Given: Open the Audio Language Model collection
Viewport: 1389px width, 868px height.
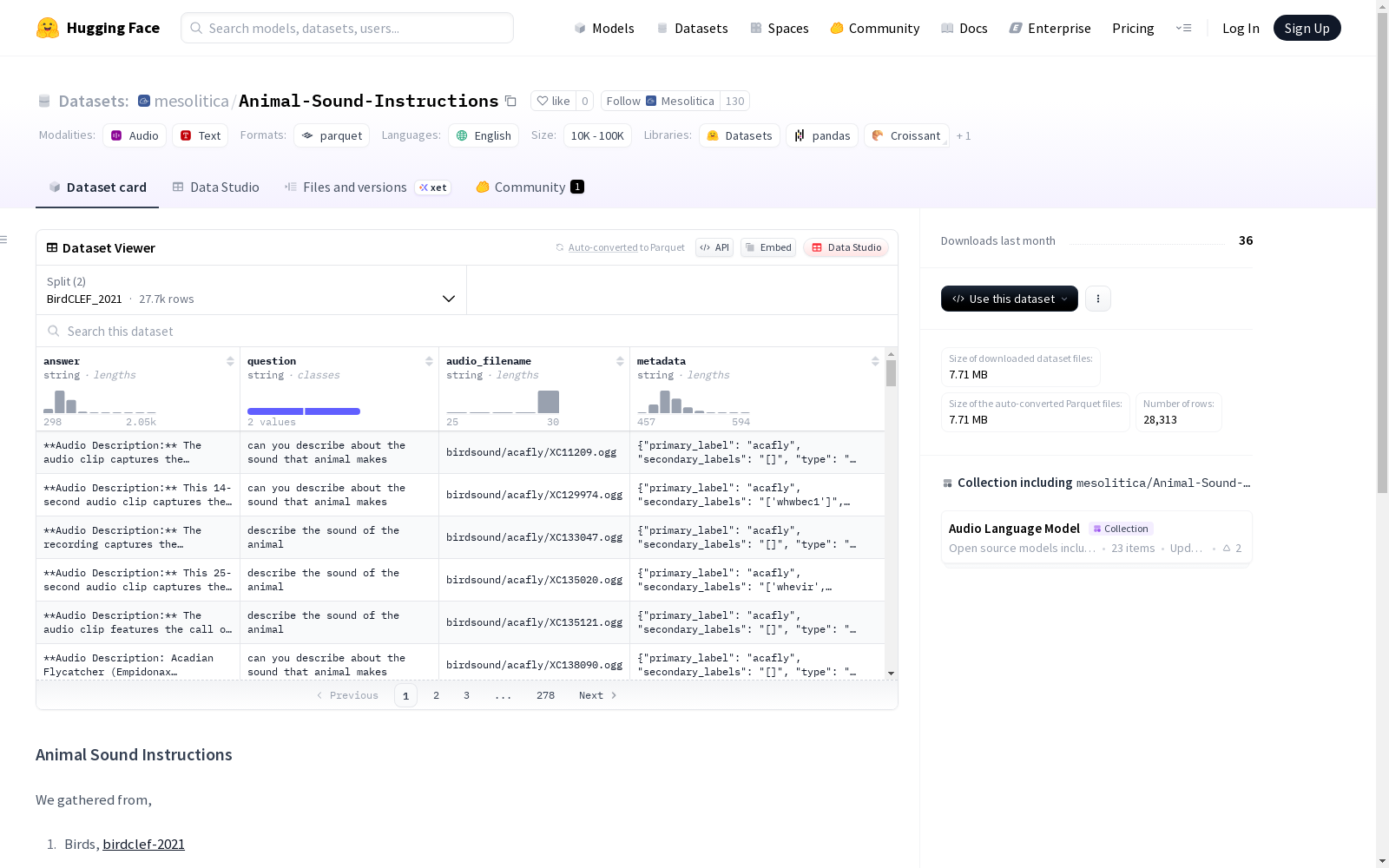Looking at the screenshot, I should 1096,537.
